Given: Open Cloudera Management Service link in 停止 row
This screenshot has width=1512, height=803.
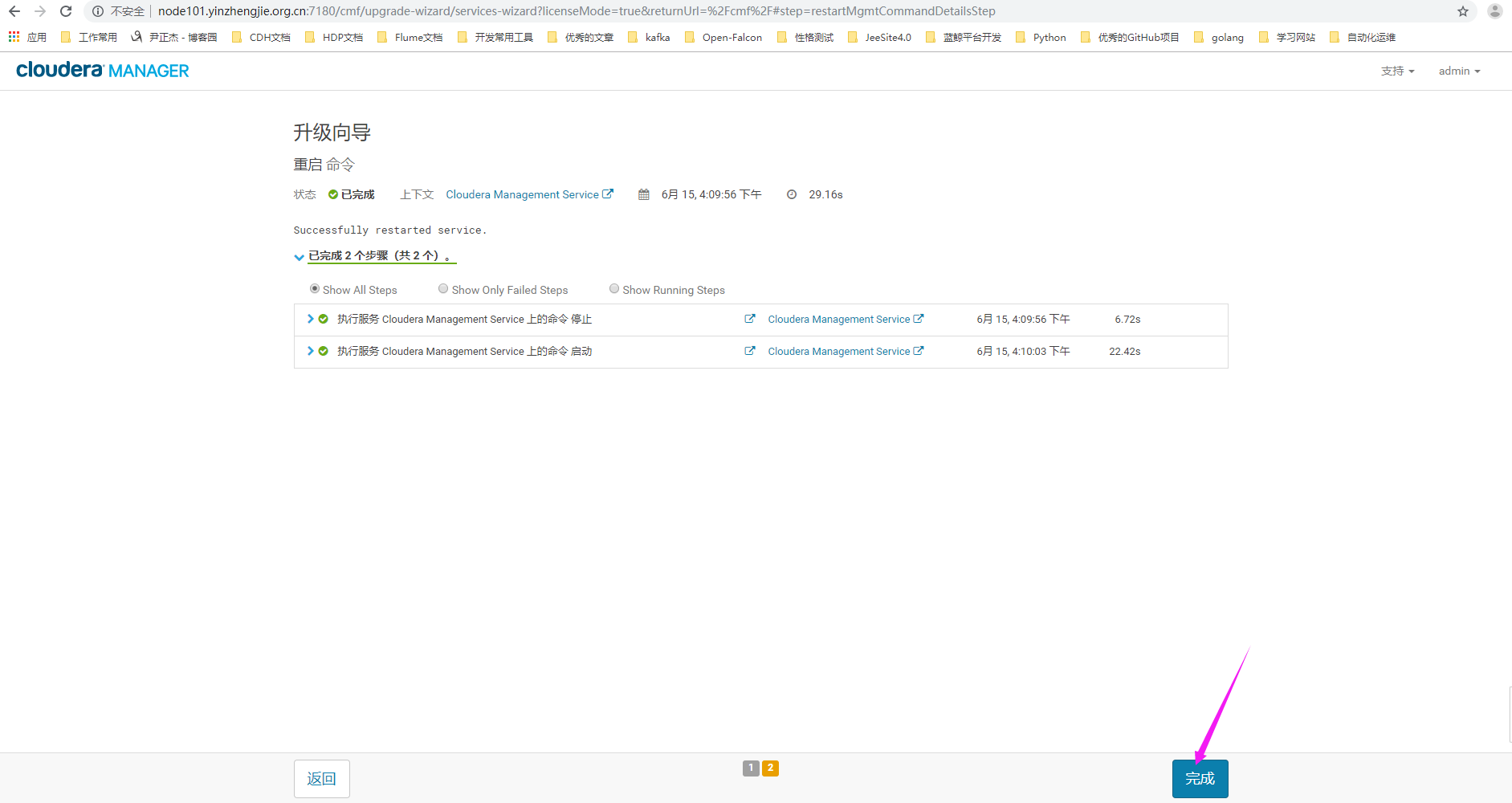Looking at the screenshot, I should (846, 319).
